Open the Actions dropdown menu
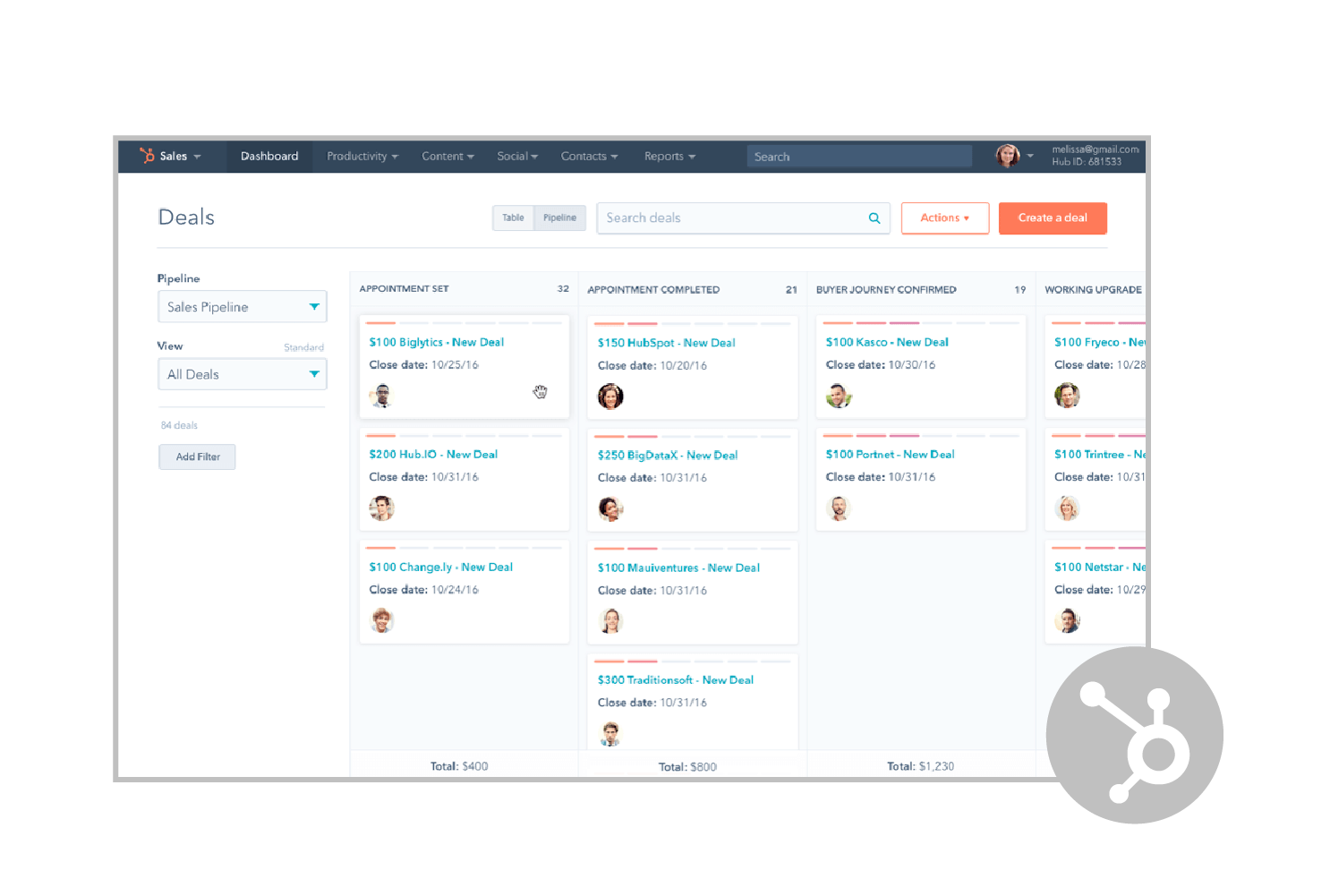Image resolution: width=1330 pixels, height=896 pixels. pyautogui.click(x=944, y=218)
